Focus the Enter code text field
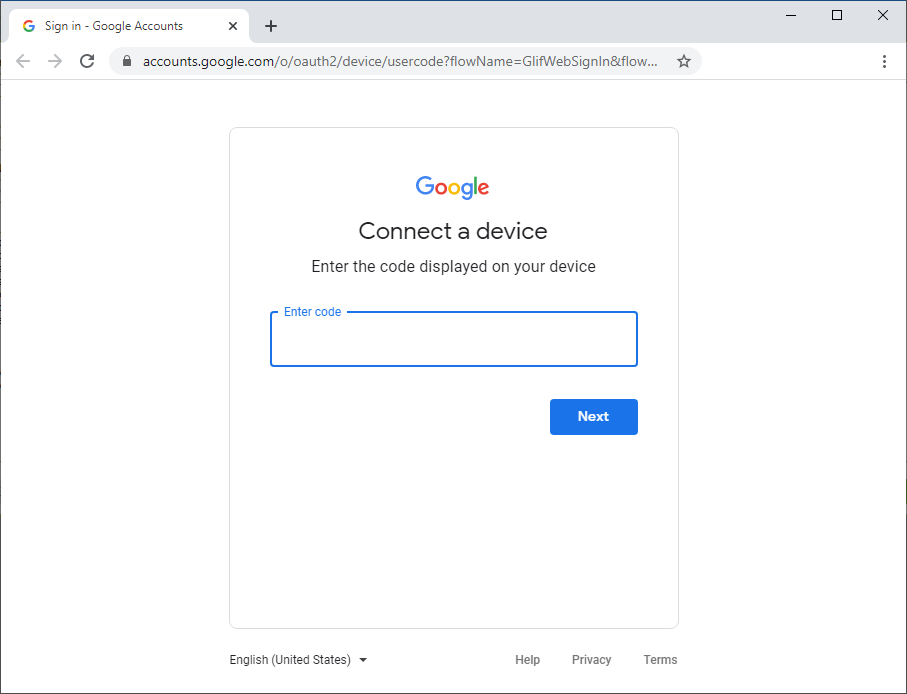907x694 pixels. [x=454, y=339]
